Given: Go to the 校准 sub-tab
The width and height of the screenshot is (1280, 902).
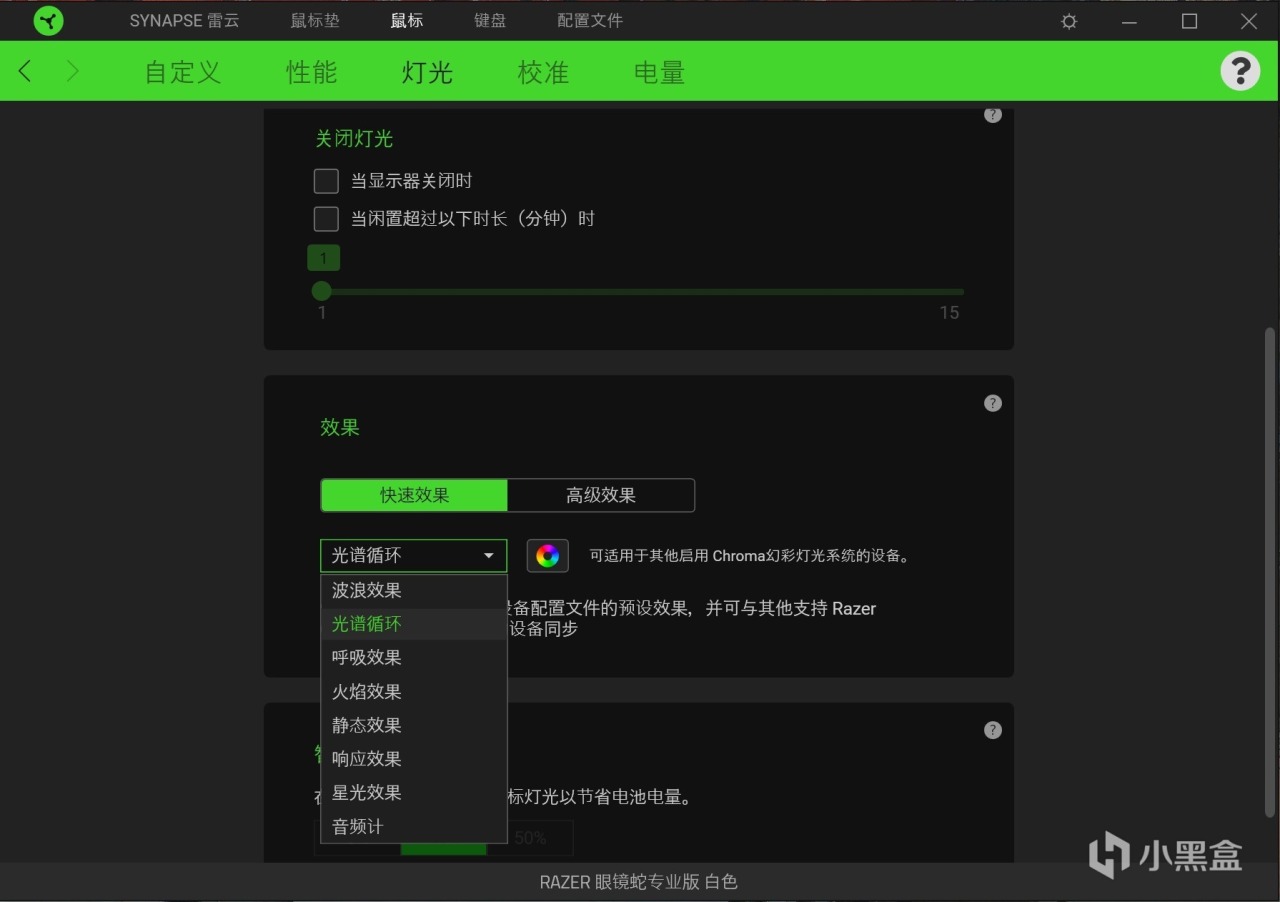Looking at the screenshot, I should click(544, 72).
